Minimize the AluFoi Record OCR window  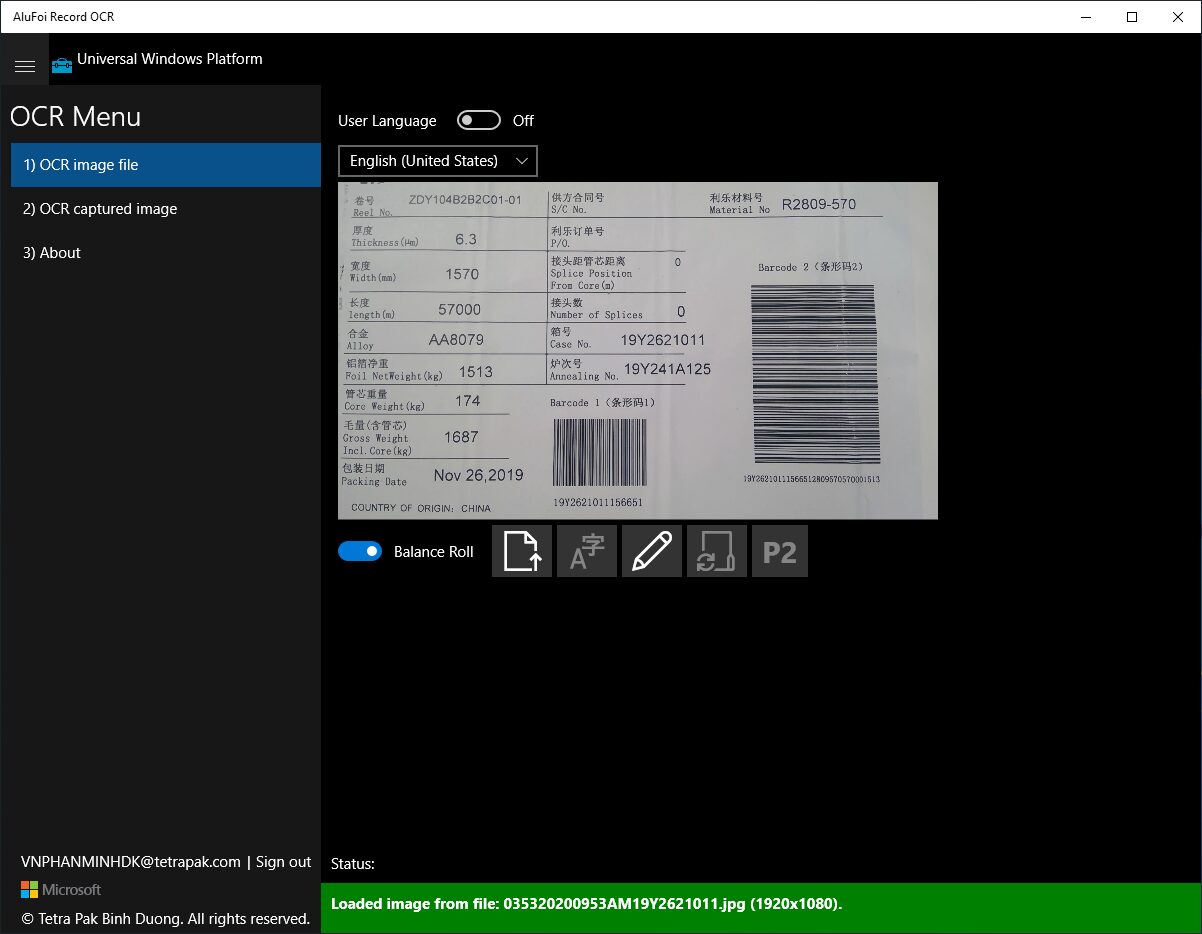point(1086,17)
